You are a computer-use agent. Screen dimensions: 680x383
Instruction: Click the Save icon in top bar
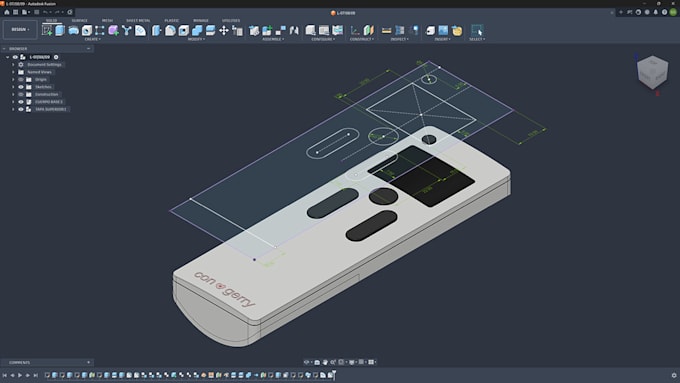coord(36,12)
